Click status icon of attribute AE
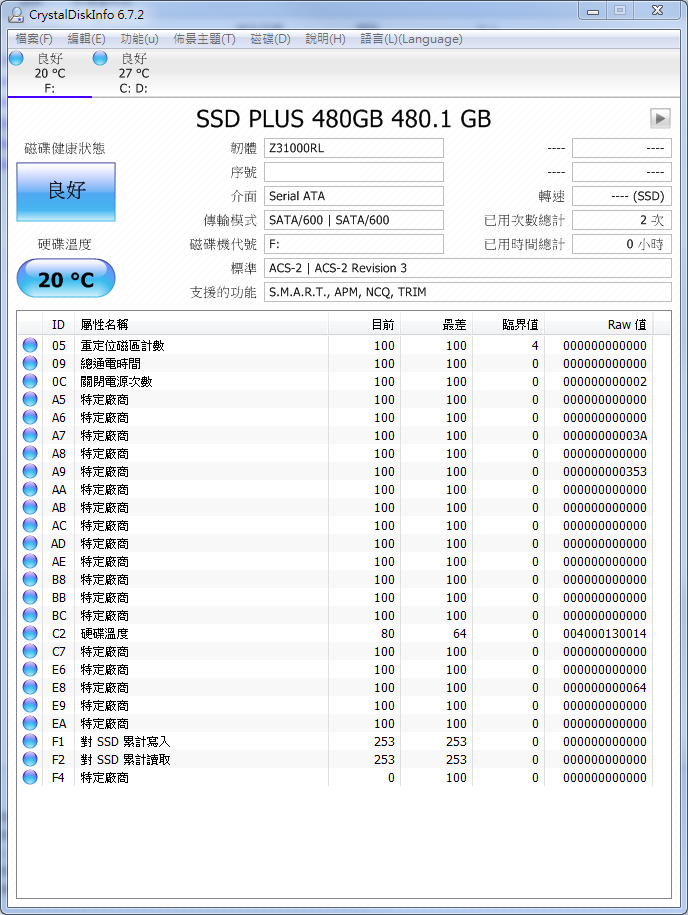Image resolution: width=688 pixels, height=915 pixels. tap(30, 561)
